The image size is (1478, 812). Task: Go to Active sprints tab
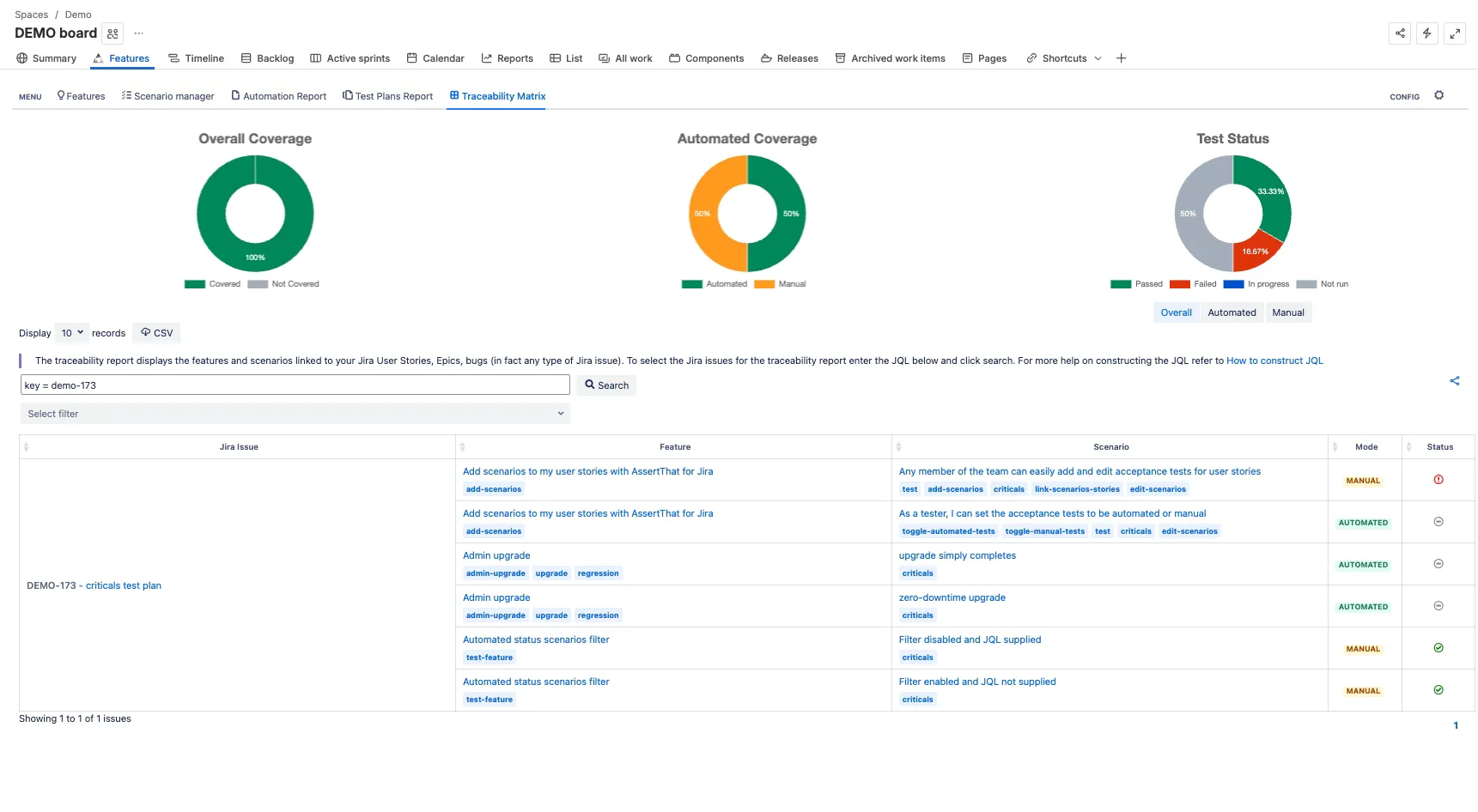point(350,58)
